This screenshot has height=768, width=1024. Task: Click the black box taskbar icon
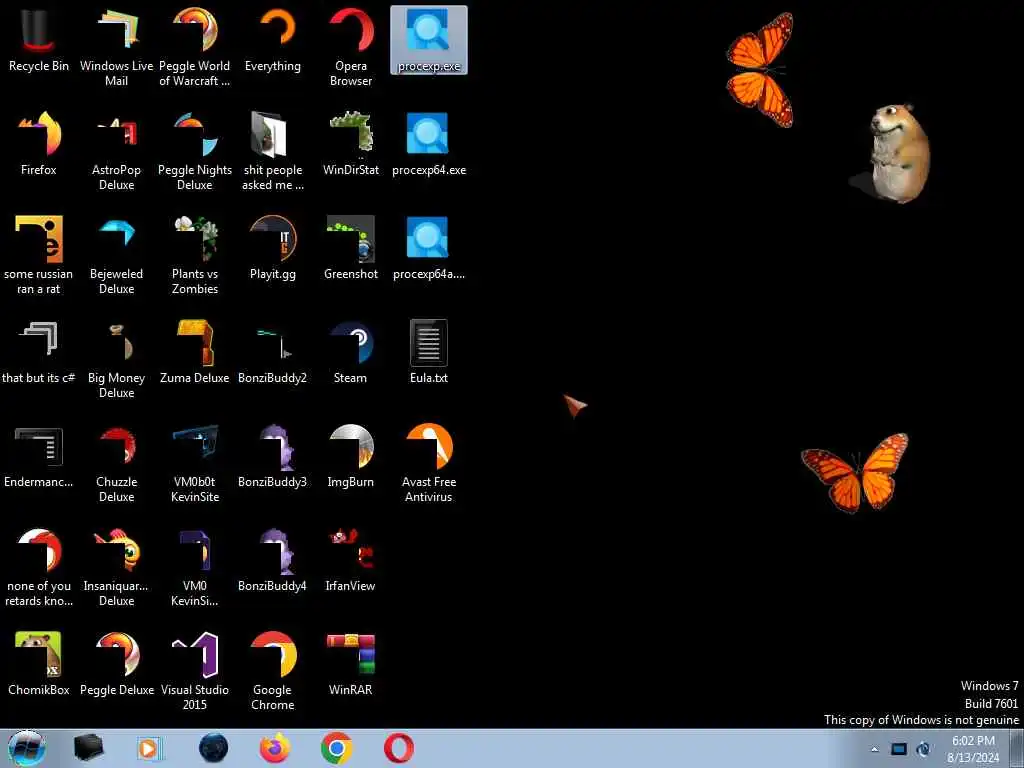88,748
